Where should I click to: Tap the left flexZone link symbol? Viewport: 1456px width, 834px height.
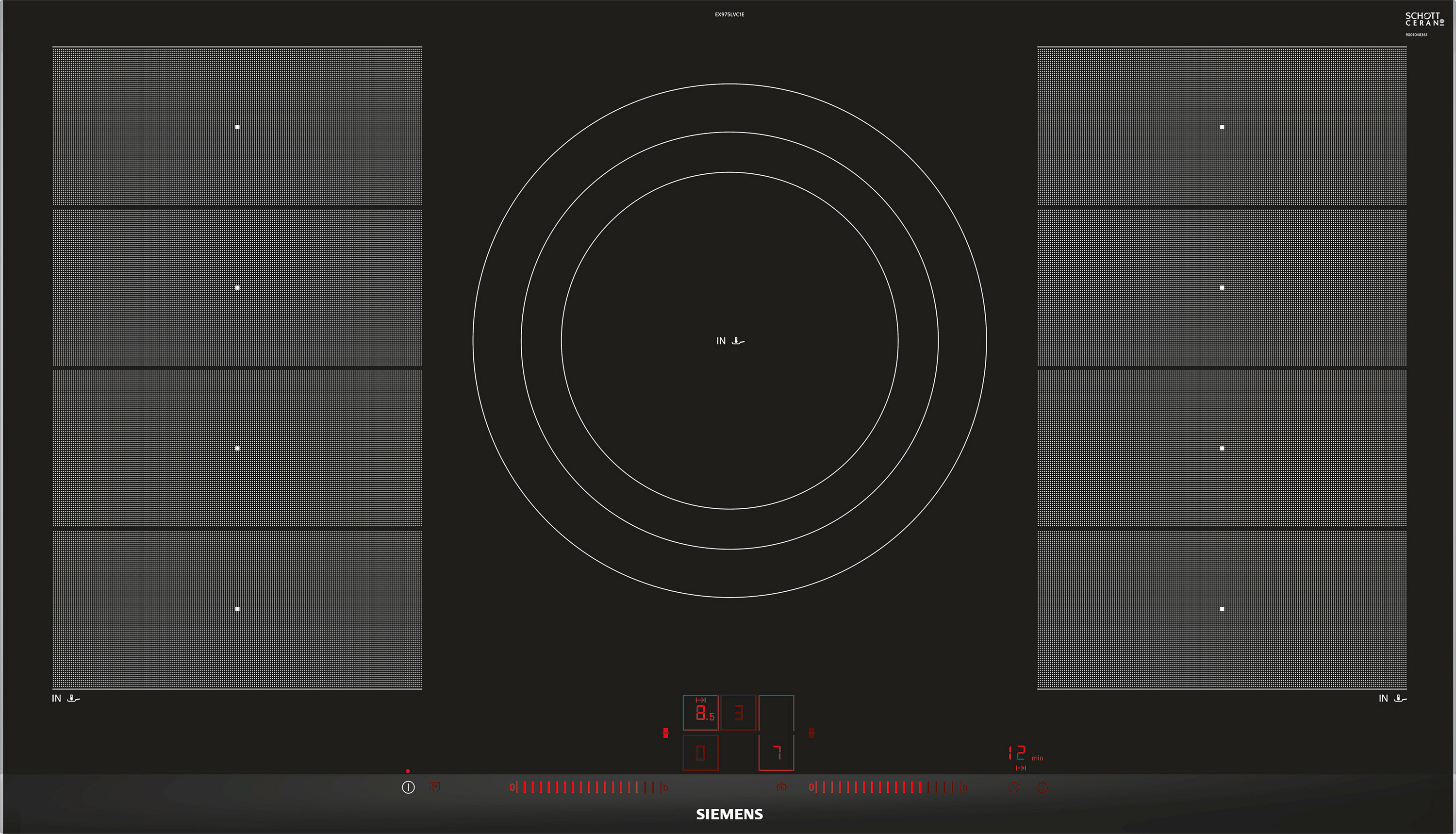pyautogui.click(x=665, y=733)
